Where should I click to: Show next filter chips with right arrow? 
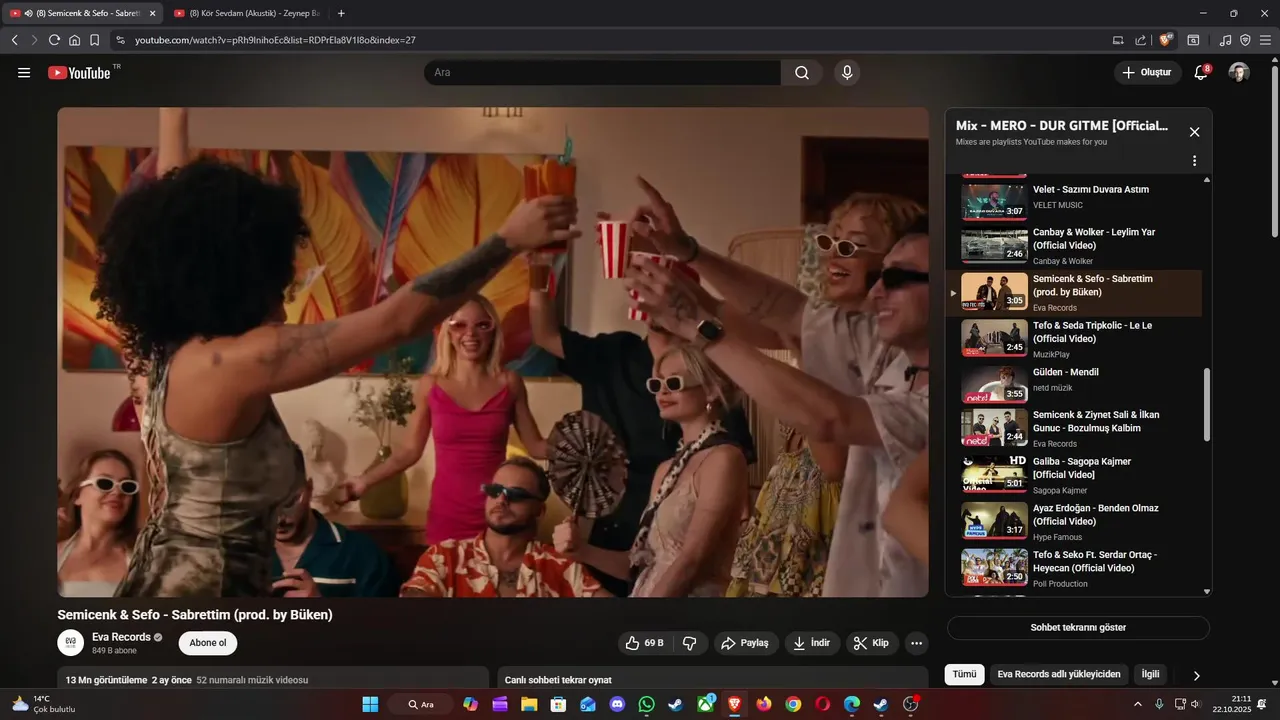pyautogui.click(x=1196, y=675)
